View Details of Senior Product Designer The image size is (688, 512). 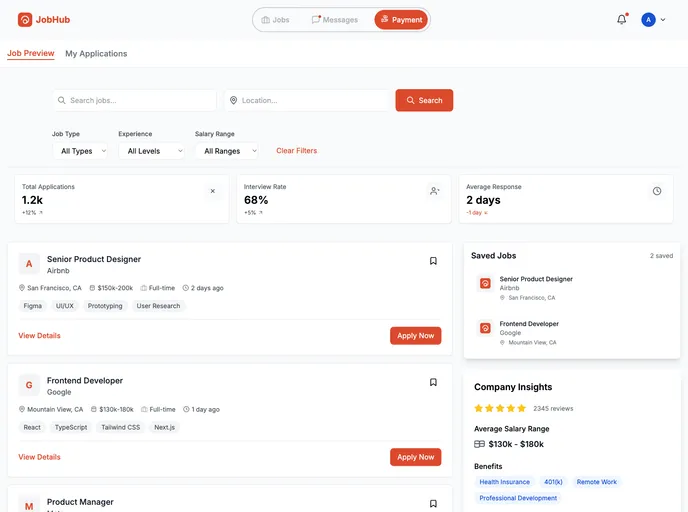39,336
